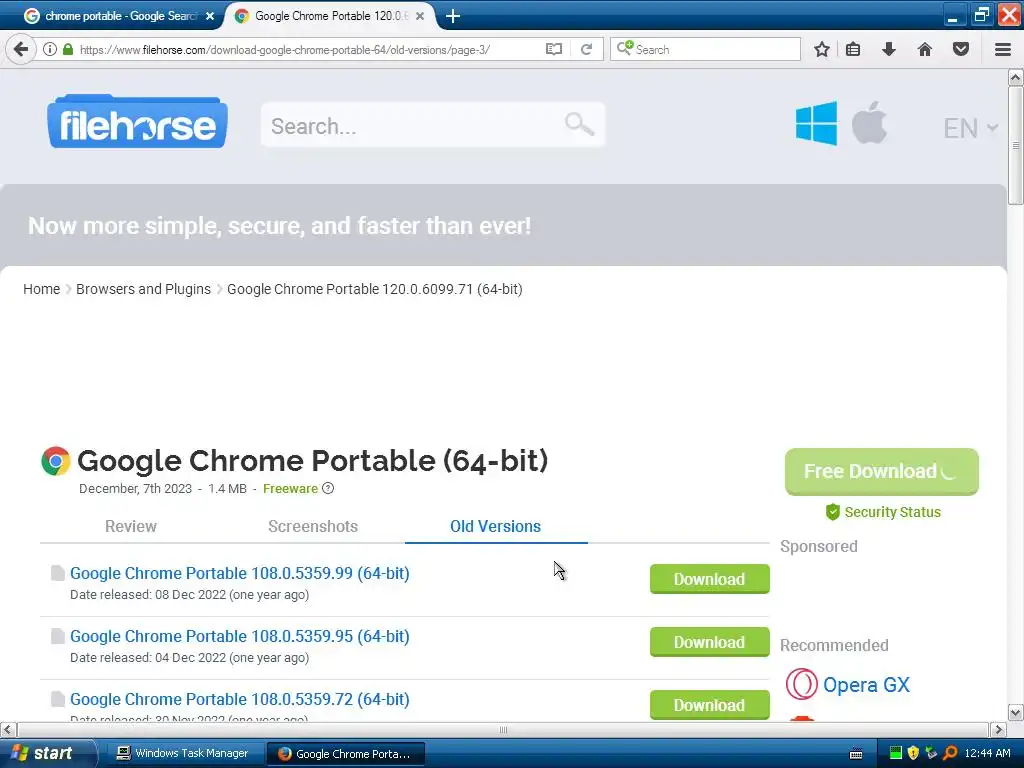Click the scrollbar up arrow

pyautogui.click(x=1016, y=78)
